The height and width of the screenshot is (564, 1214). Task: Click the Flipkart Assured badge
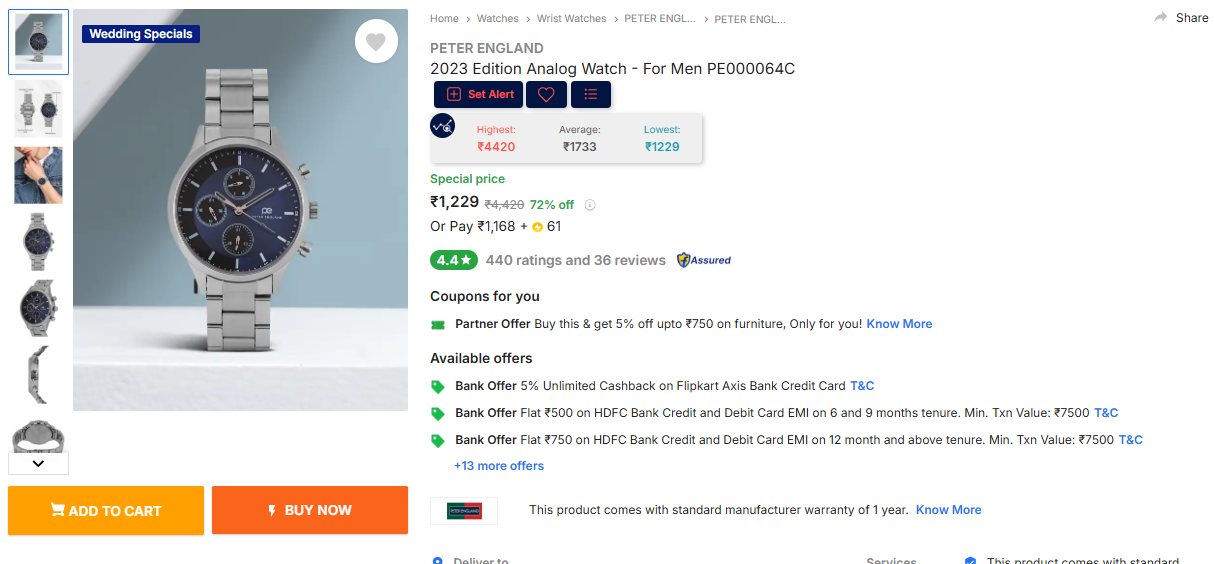coord(704,260)
